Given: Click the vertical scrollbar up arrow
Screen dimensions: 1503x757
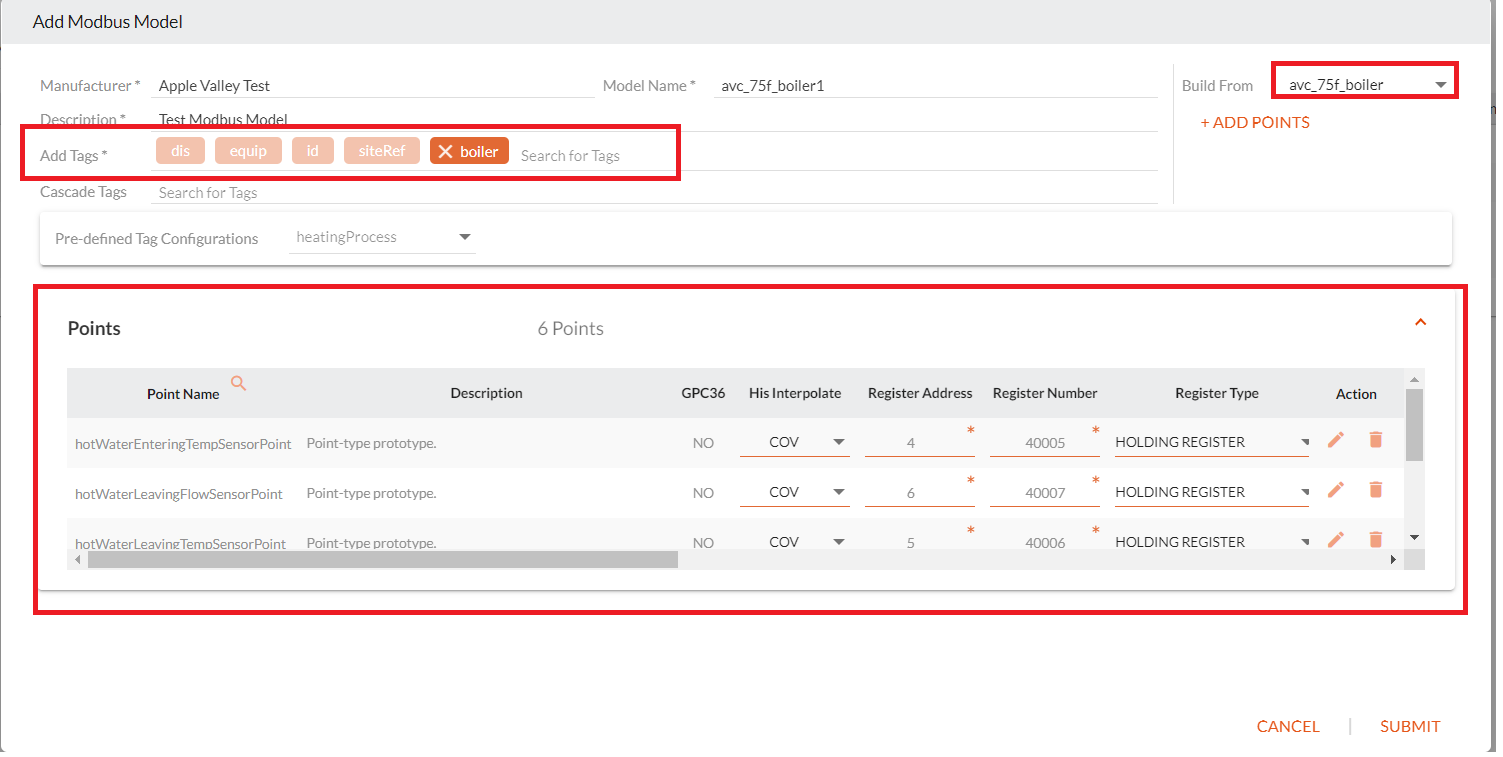Looking at the screenshot, I should pyautogui.click(x=1414, y=379).
